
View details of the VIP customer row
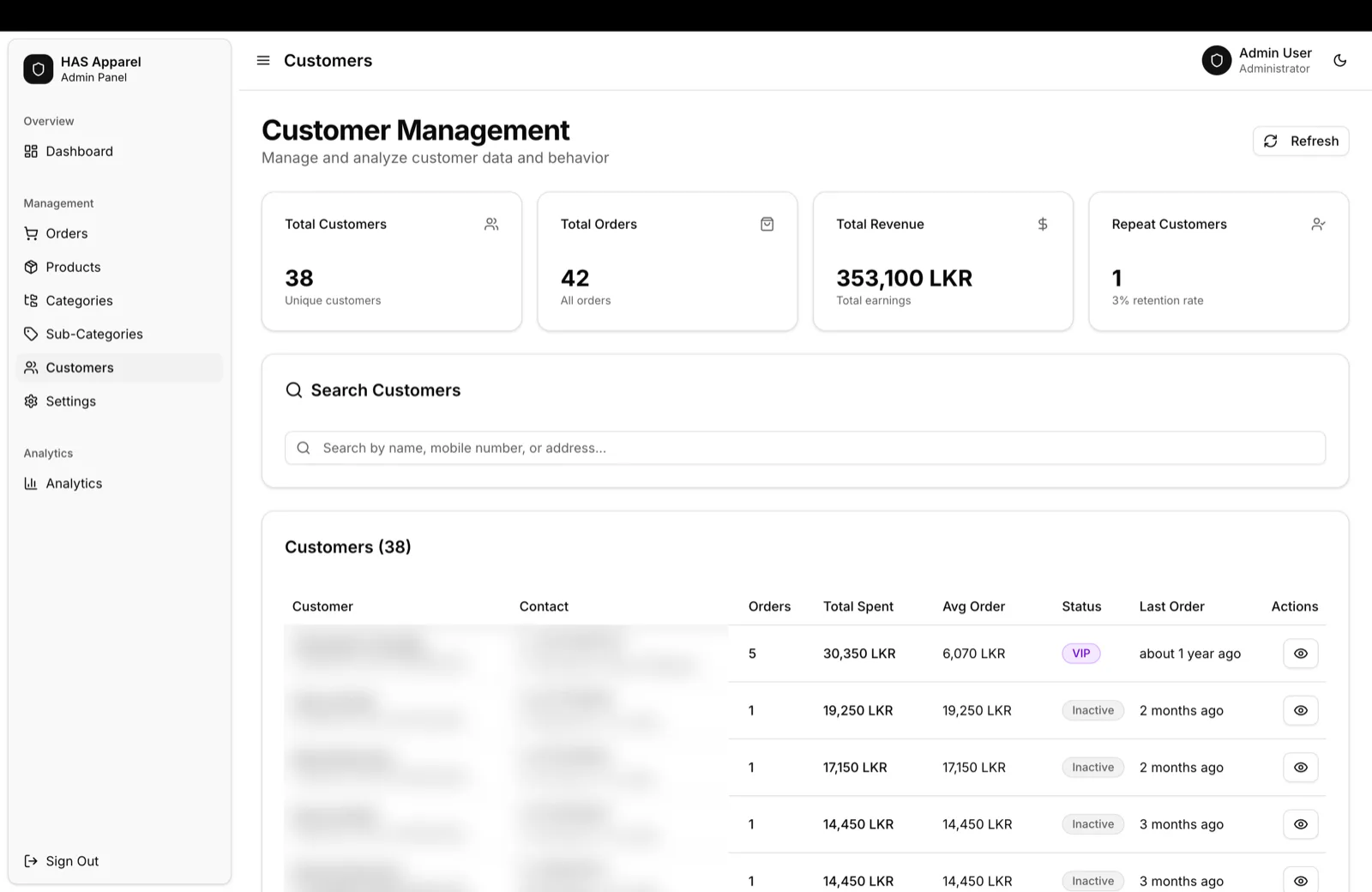tap(1301, 654)
